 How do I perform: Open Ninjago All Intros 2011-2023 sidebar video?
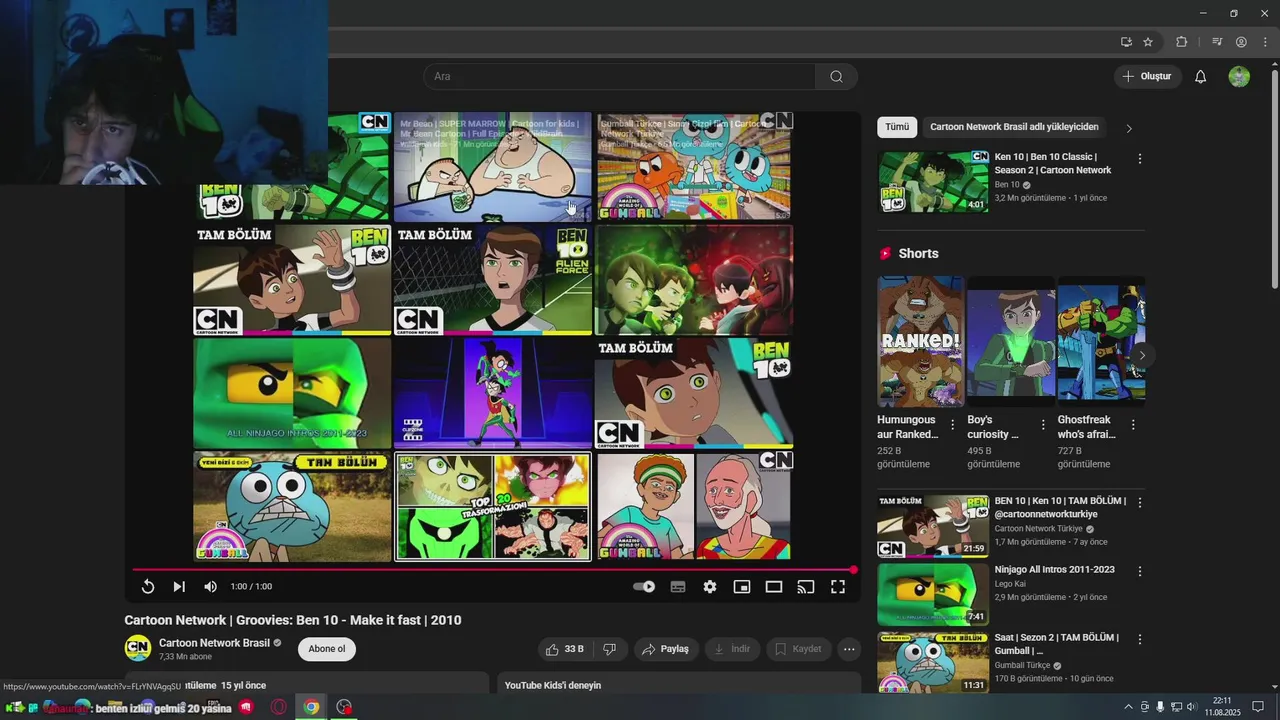(x=933, y=594)
